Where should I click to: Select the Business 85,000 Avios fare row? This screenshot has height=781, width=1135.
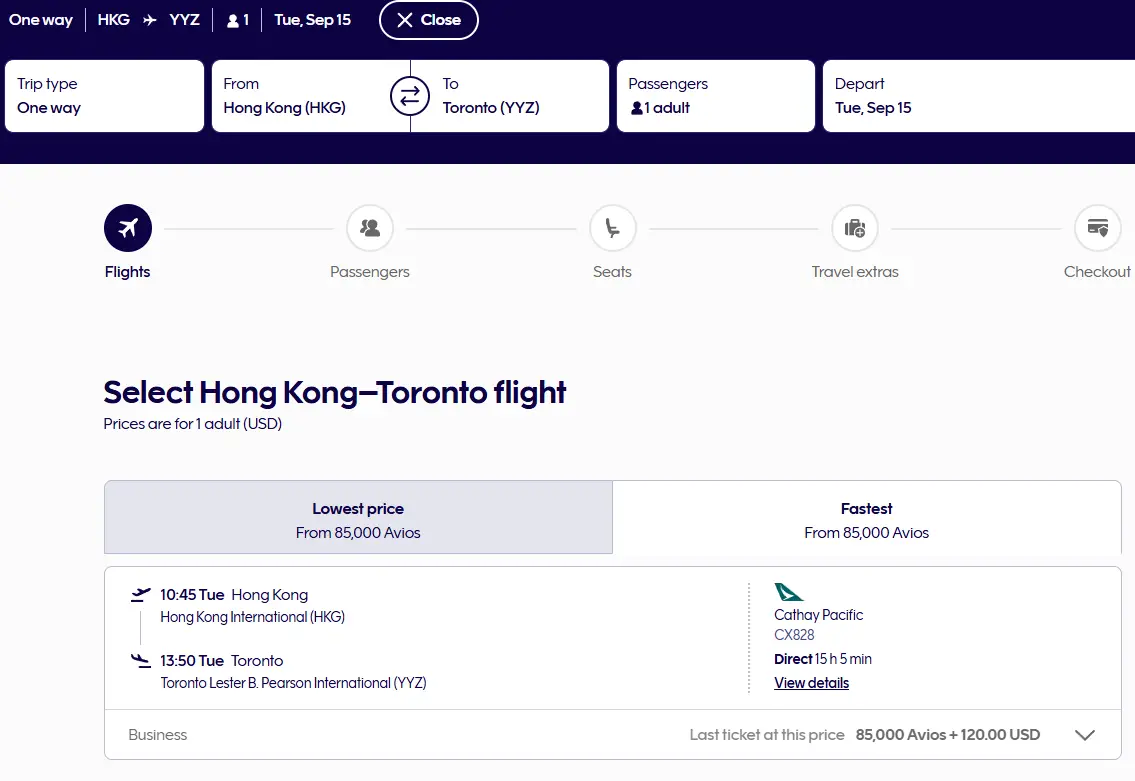(612, 735)
